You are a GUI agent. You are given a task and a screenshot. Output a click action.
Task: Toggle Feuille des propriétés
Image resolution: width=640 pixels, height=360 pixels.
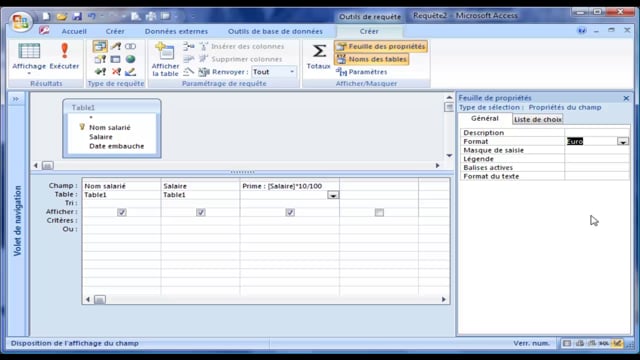point(381,46)
